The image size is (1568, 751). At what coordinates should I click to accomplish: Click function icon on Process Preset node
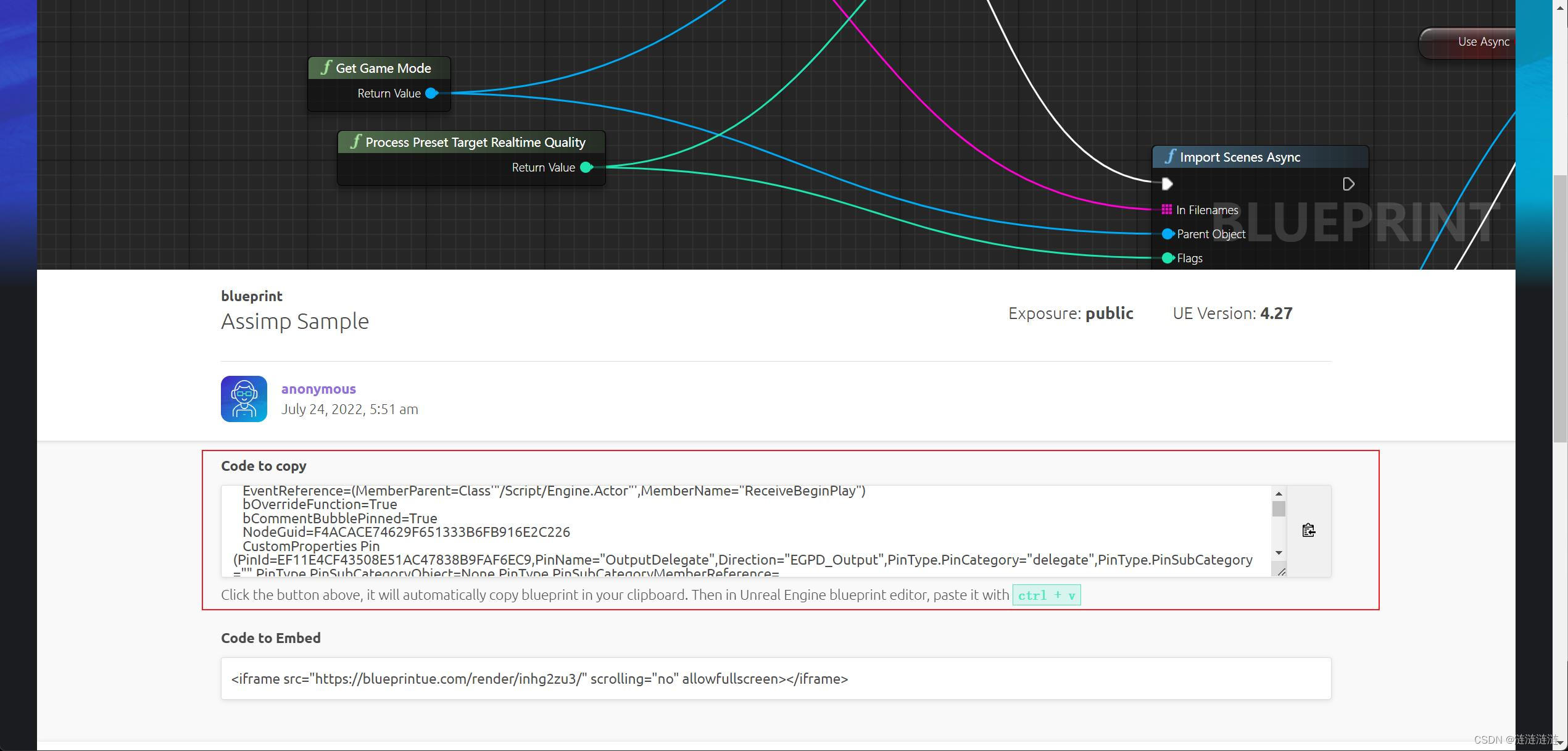click(x=355, y=142)
